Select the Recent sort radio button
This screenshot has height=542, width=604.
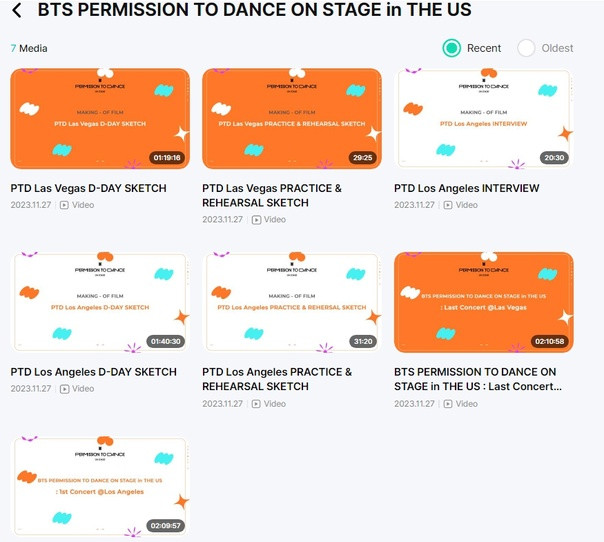click(x=451, y=48)
